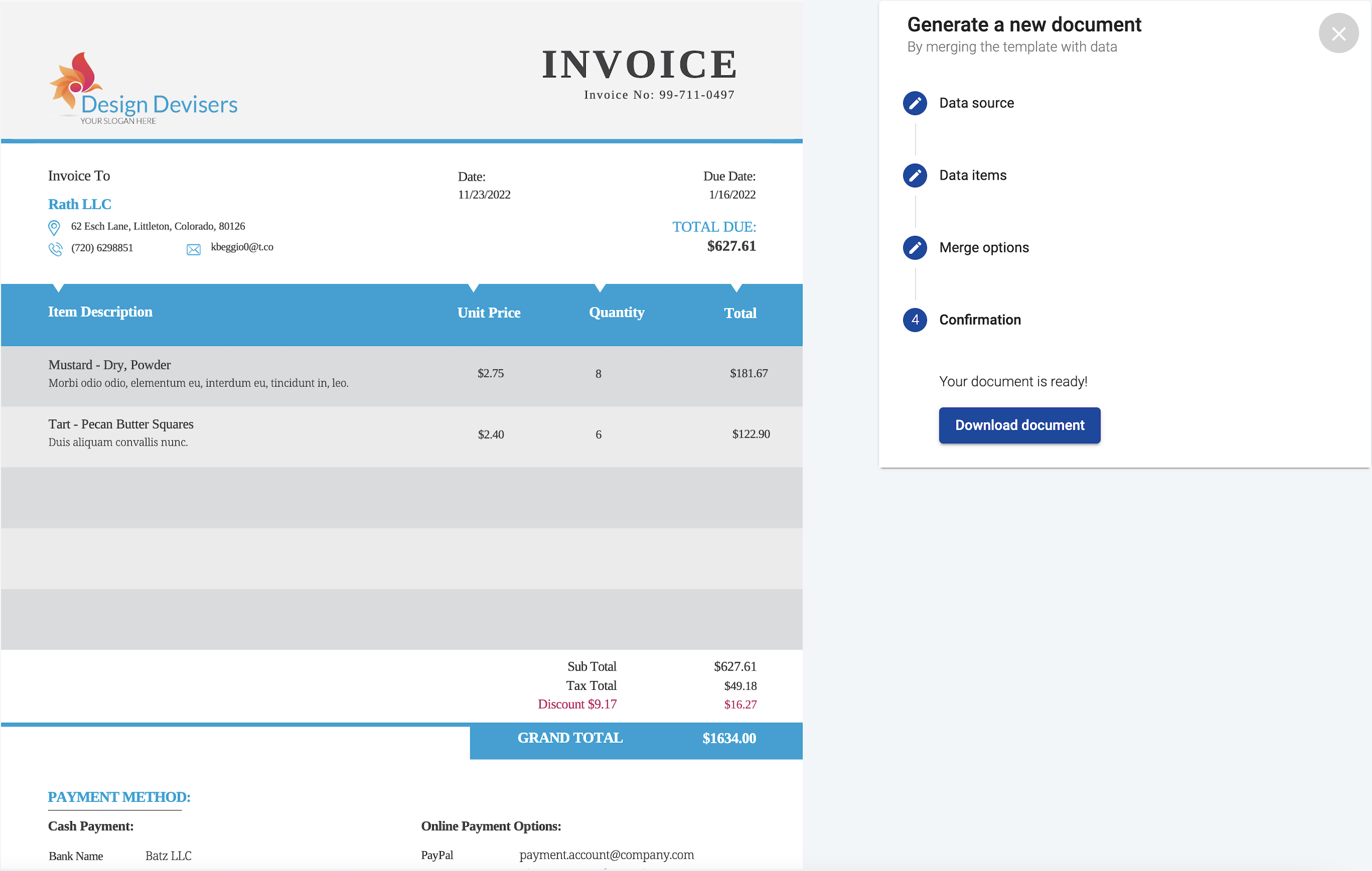Edit the Data items step pencil icon
1372x871 pixels.
point(914,176)
